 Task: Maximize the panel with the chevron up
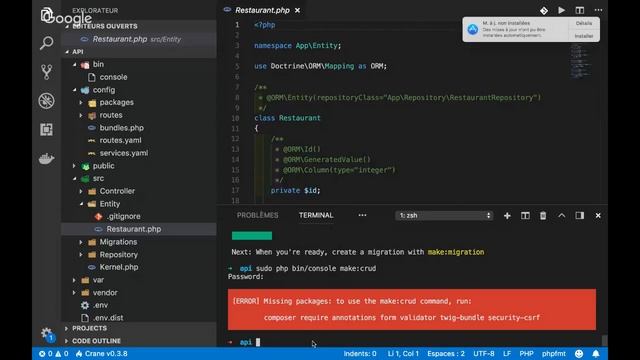coord(562,215)
